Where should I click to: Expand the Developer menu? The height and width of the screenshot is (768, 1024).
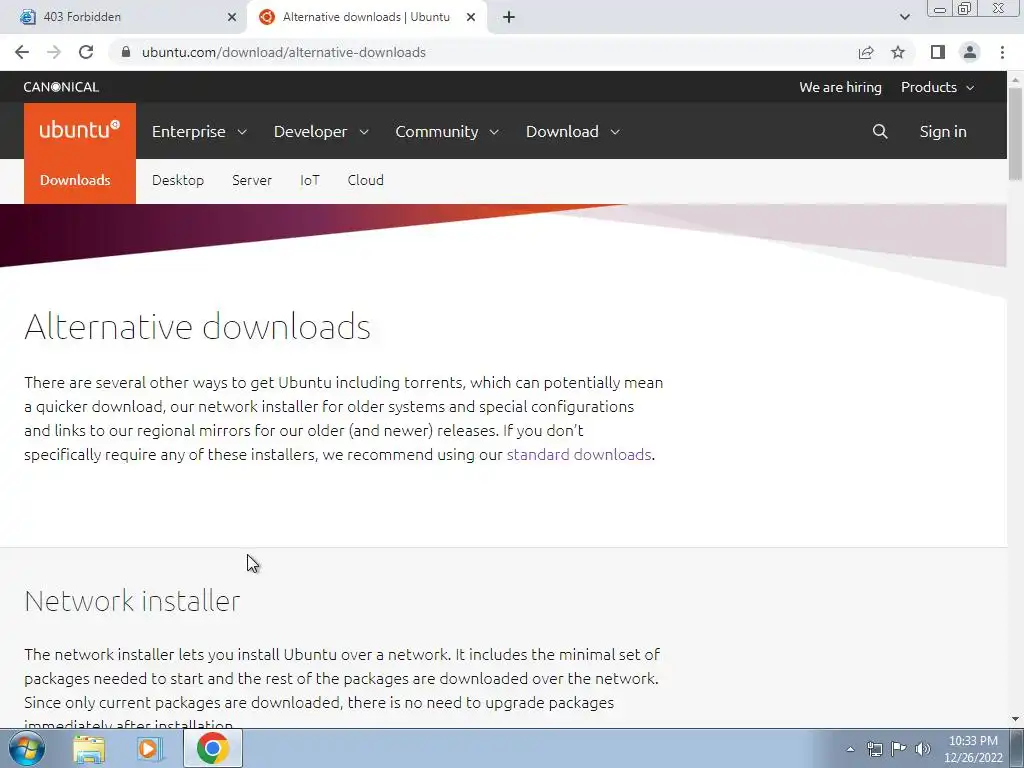(321, 131)
